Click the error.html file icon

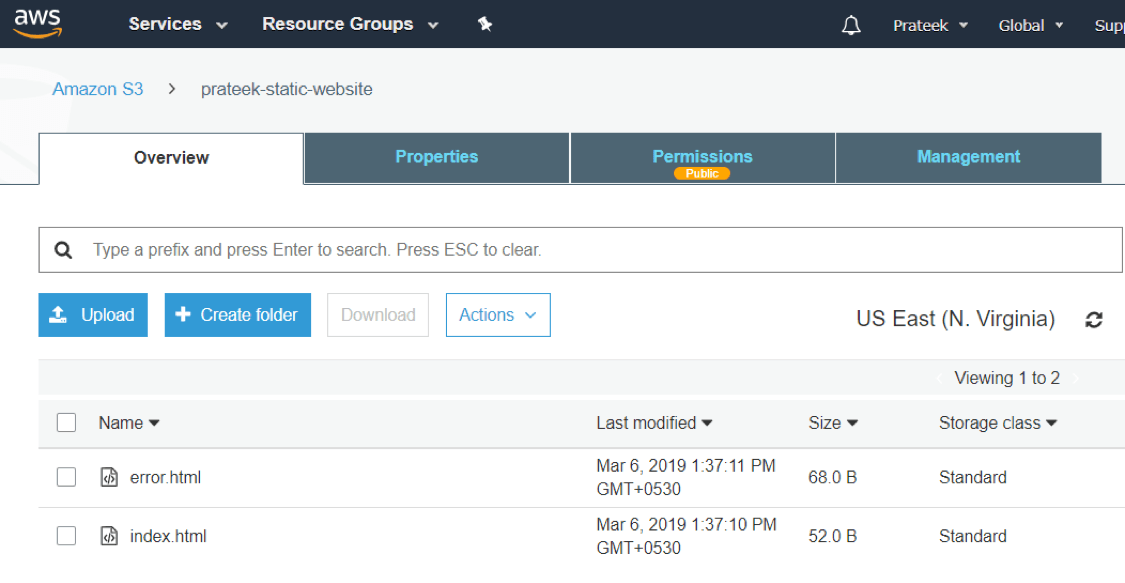109,478
